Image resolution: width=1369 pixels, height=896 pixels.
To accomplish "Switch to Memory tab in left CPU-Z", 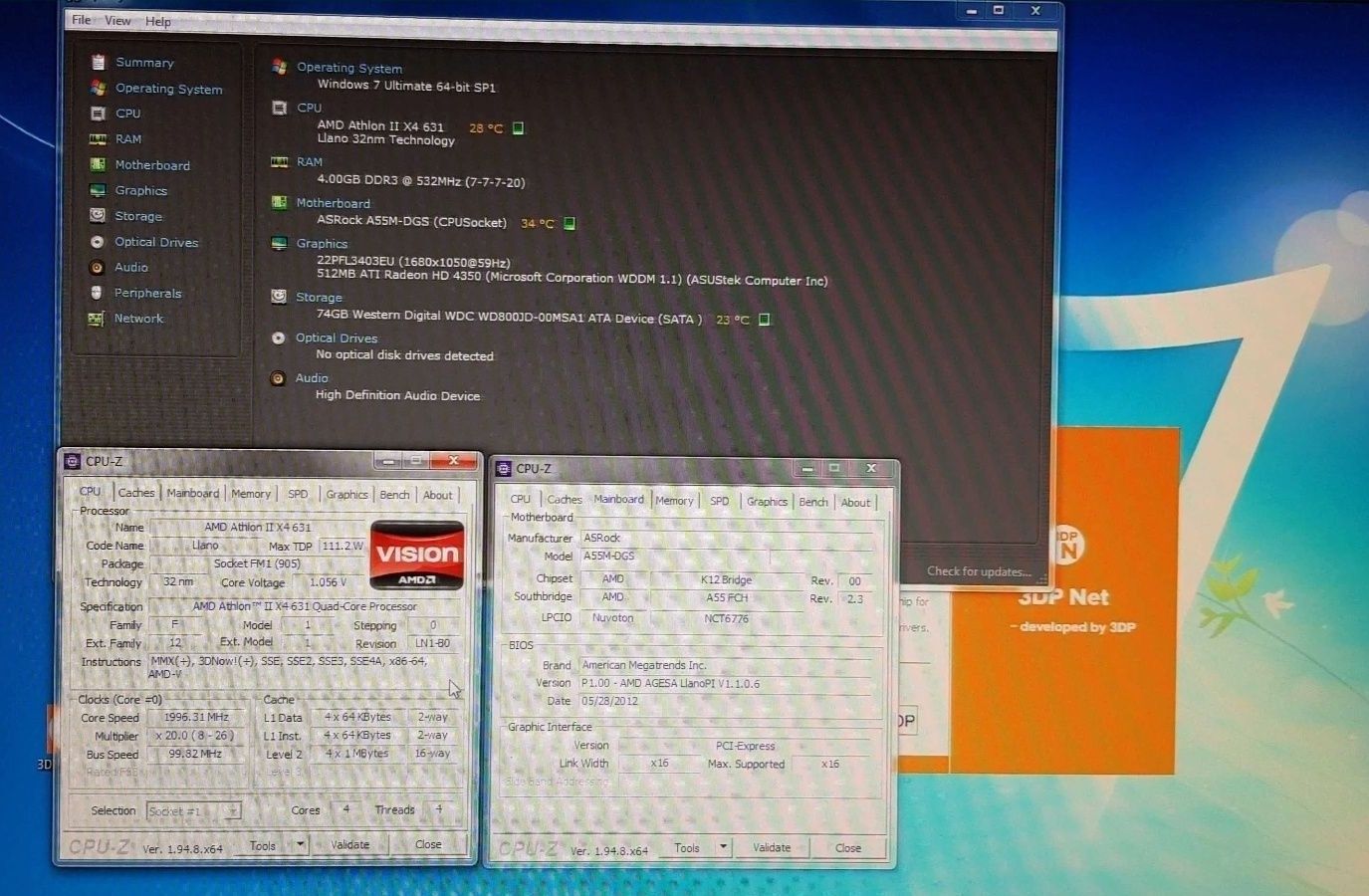I will click(x=251, y=493).
